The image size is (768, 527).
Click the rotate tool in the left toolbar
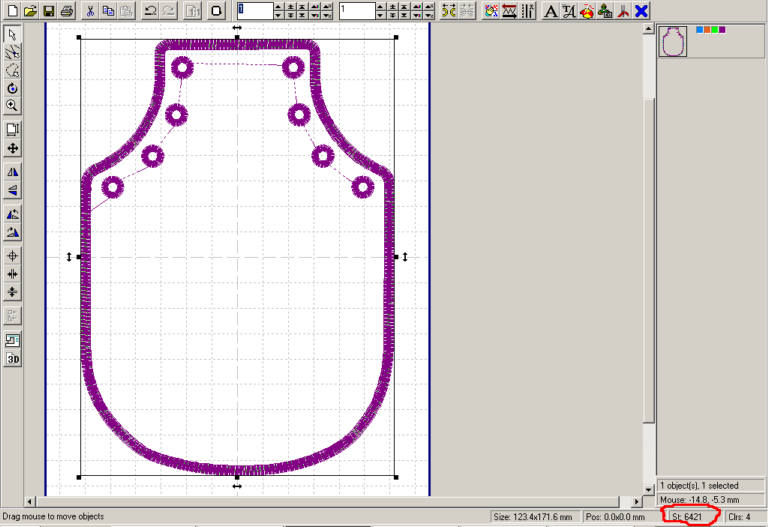tap(13, 88)
